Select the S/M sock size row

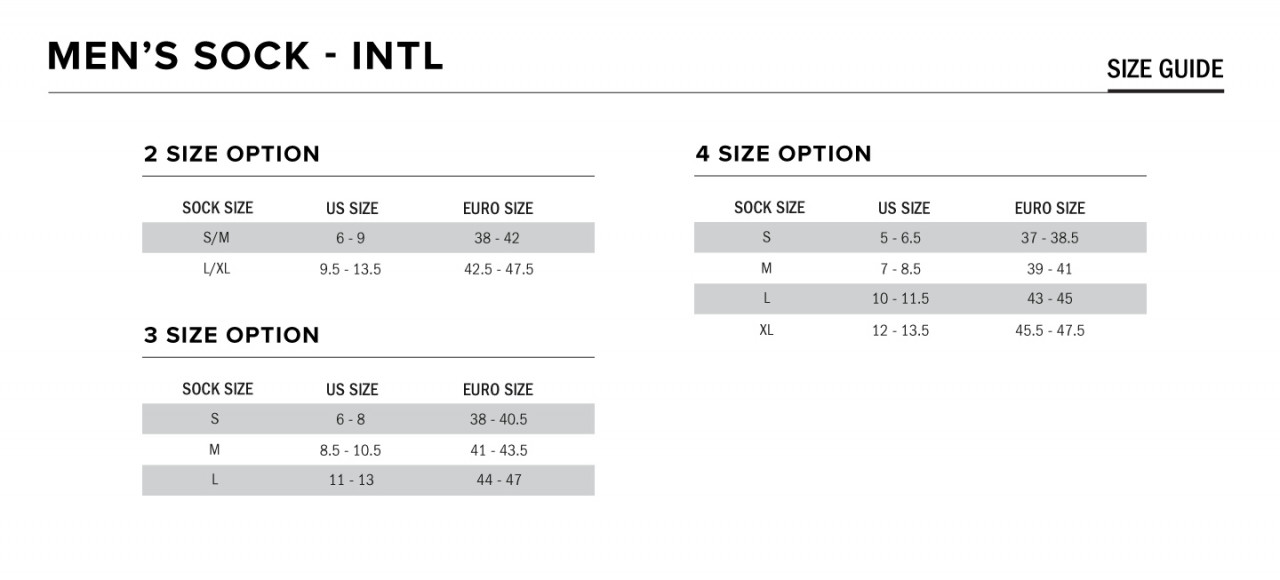(x=368, y=238)
